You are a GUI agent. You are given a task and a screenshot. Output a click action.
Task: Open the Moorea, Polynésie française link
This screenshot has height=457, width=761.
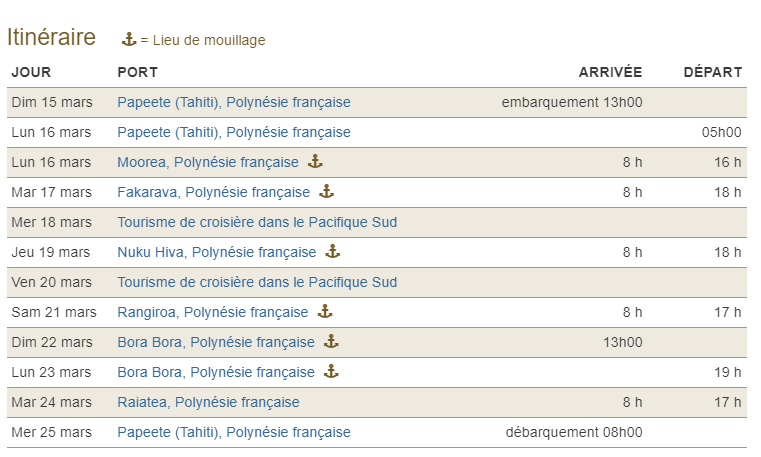tap(208, 163)
